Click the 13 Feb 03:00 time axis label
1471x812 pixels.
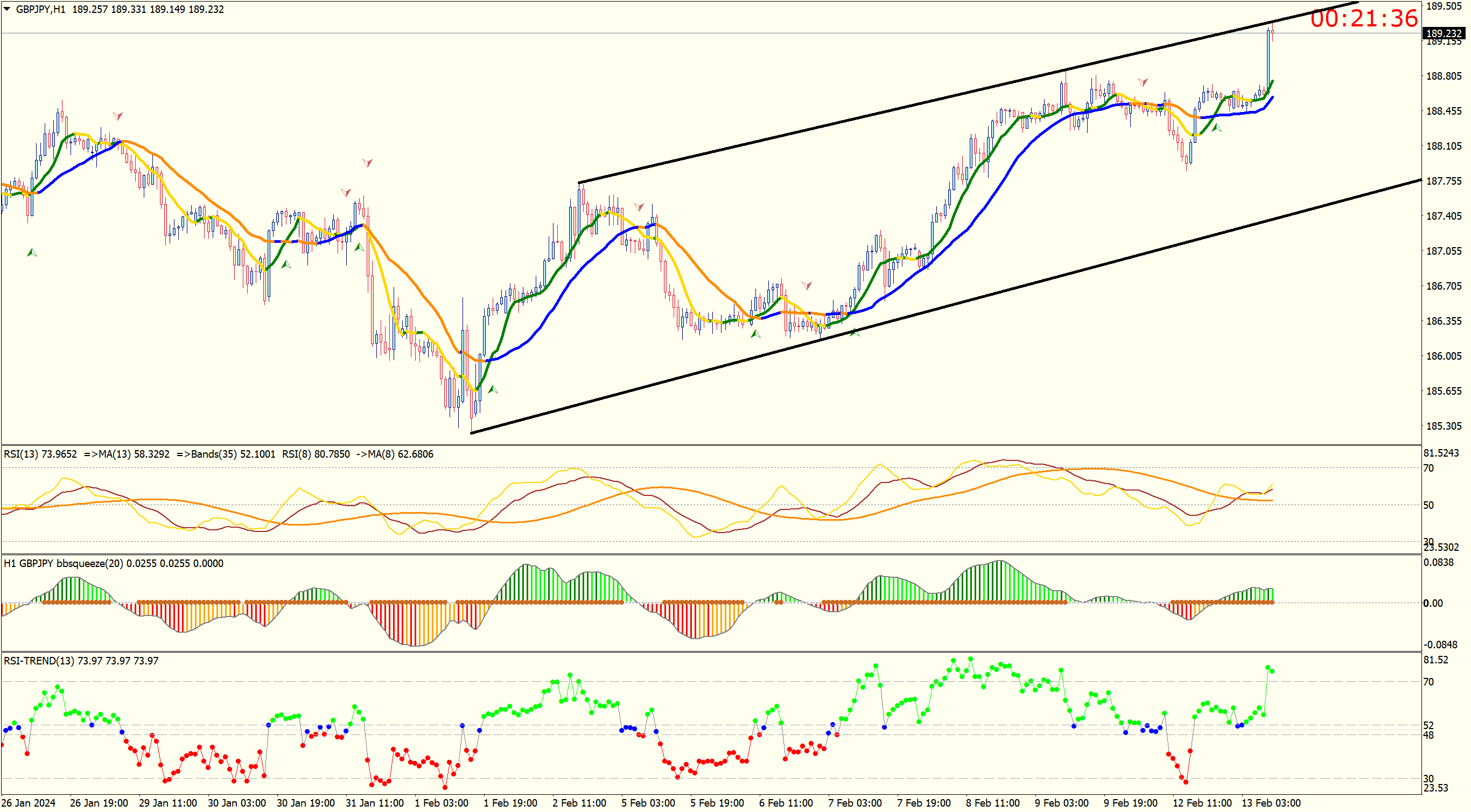coord(1271,803)
